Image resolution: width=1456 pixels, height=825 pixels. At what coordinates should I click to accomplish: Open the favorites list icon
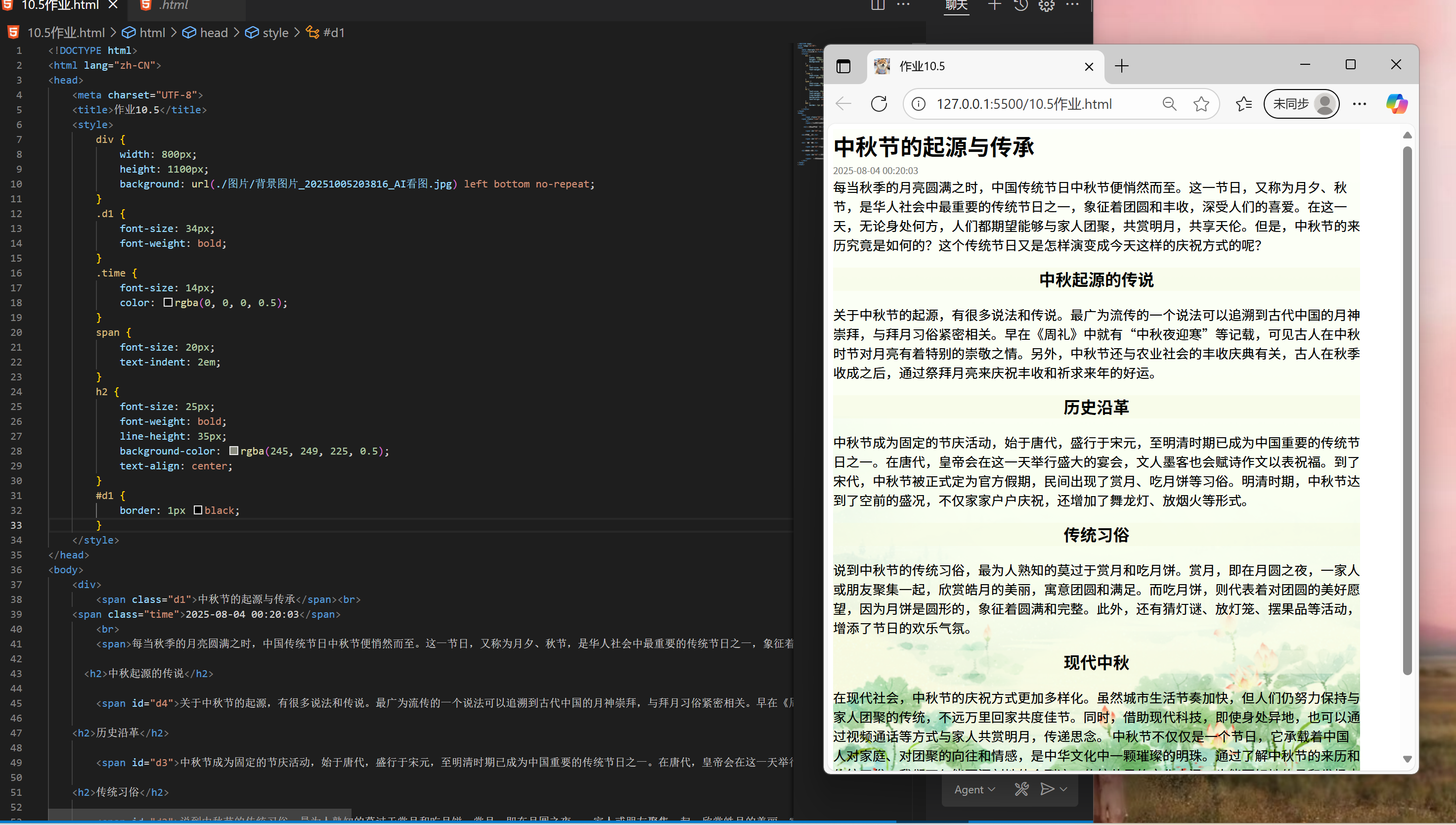coord(1243,104)
